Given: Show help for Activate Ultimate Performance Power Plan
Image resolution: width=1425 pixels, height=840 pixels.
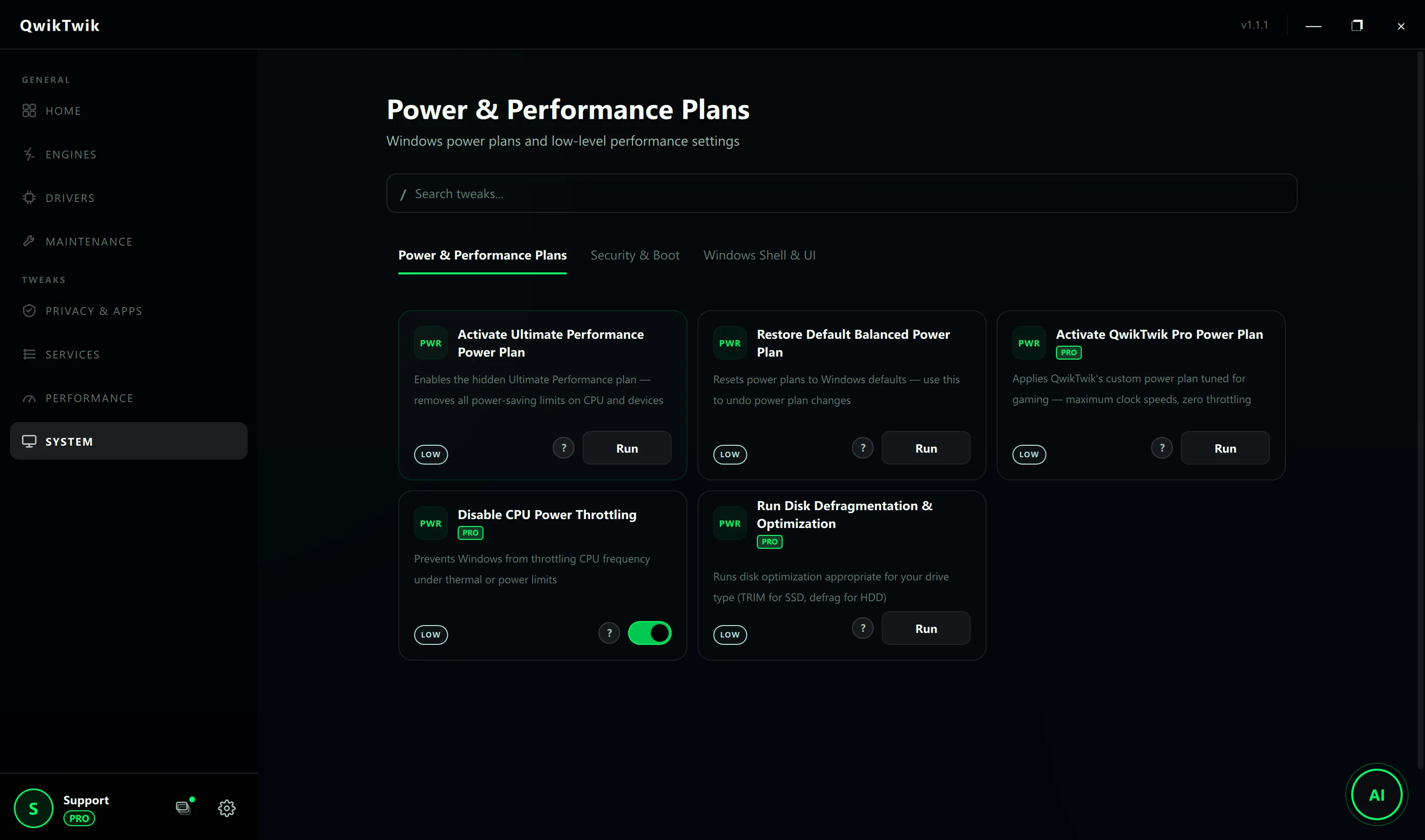Looking at the screenshot, I should 564,448.
